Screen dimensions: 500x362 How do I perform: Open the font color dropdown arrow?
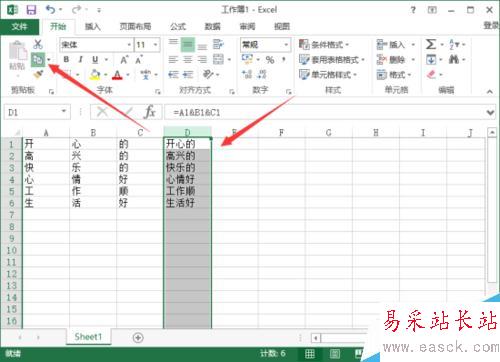(128, 75)
